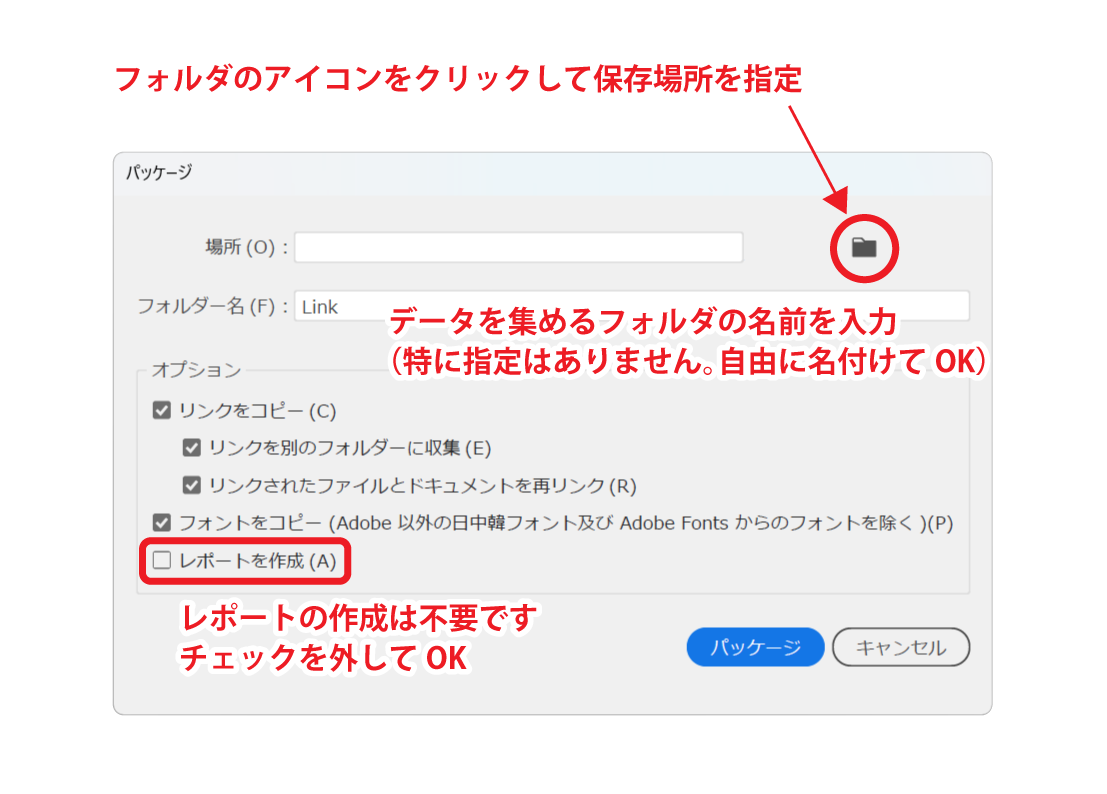Disable リンクを別のフォルダーに収集 (E)
Image resolution: width=1107 pixels, height=794 pixels.
[x=192, y=447]
